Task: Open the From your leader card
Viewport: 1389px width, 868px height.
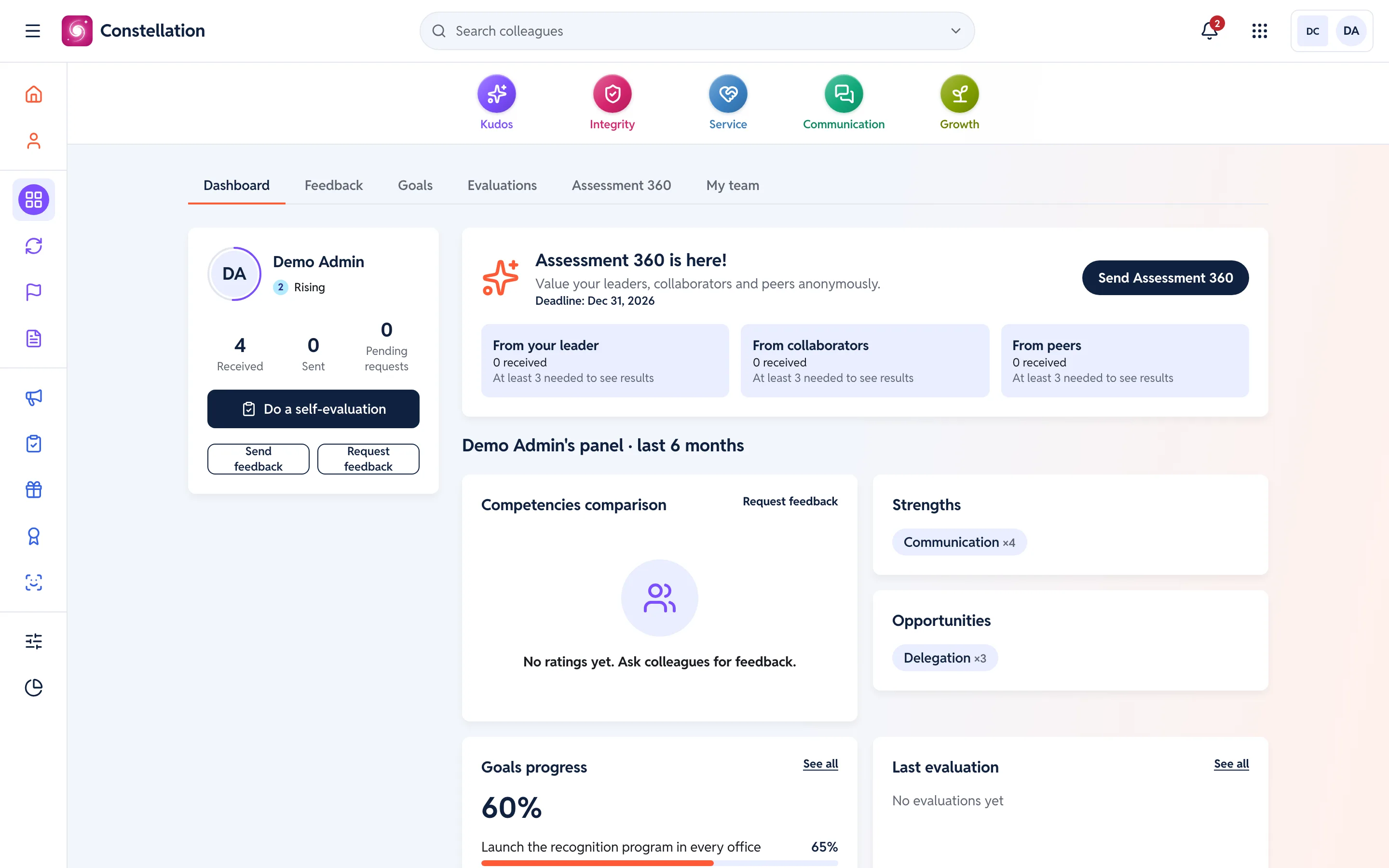Action: [x=605, y=361]
